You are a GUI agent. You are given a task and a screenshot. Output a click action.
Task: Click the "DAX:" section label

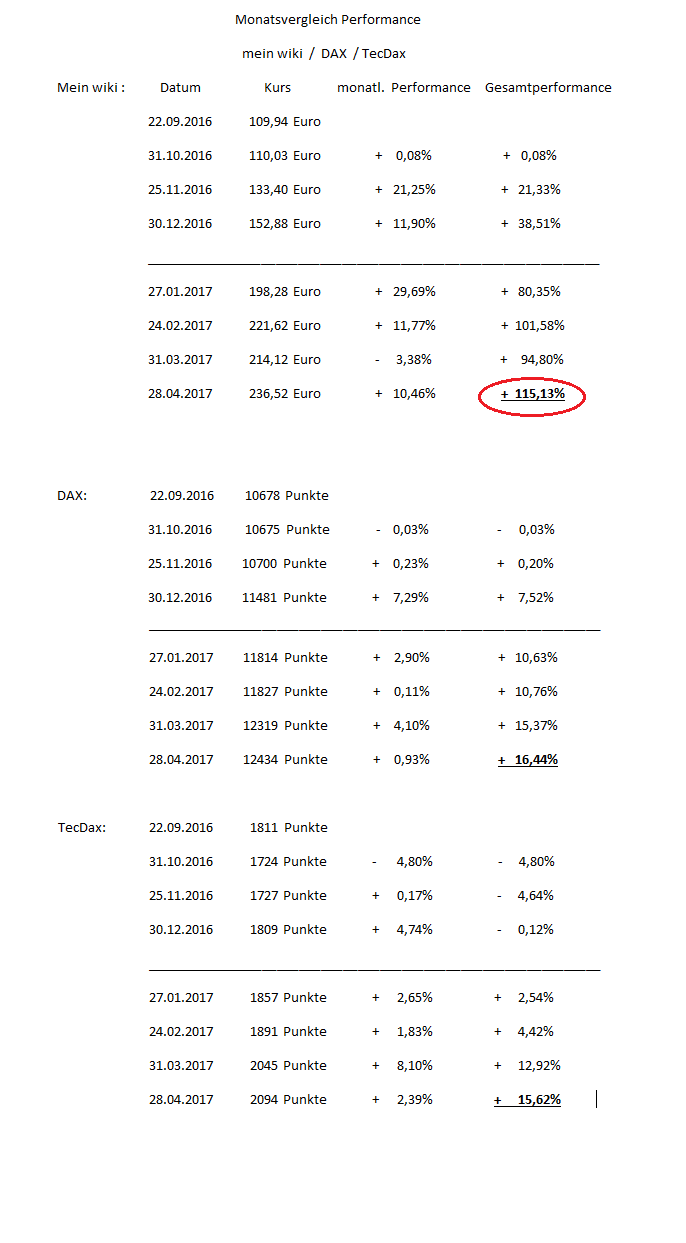tap(72, 496)
